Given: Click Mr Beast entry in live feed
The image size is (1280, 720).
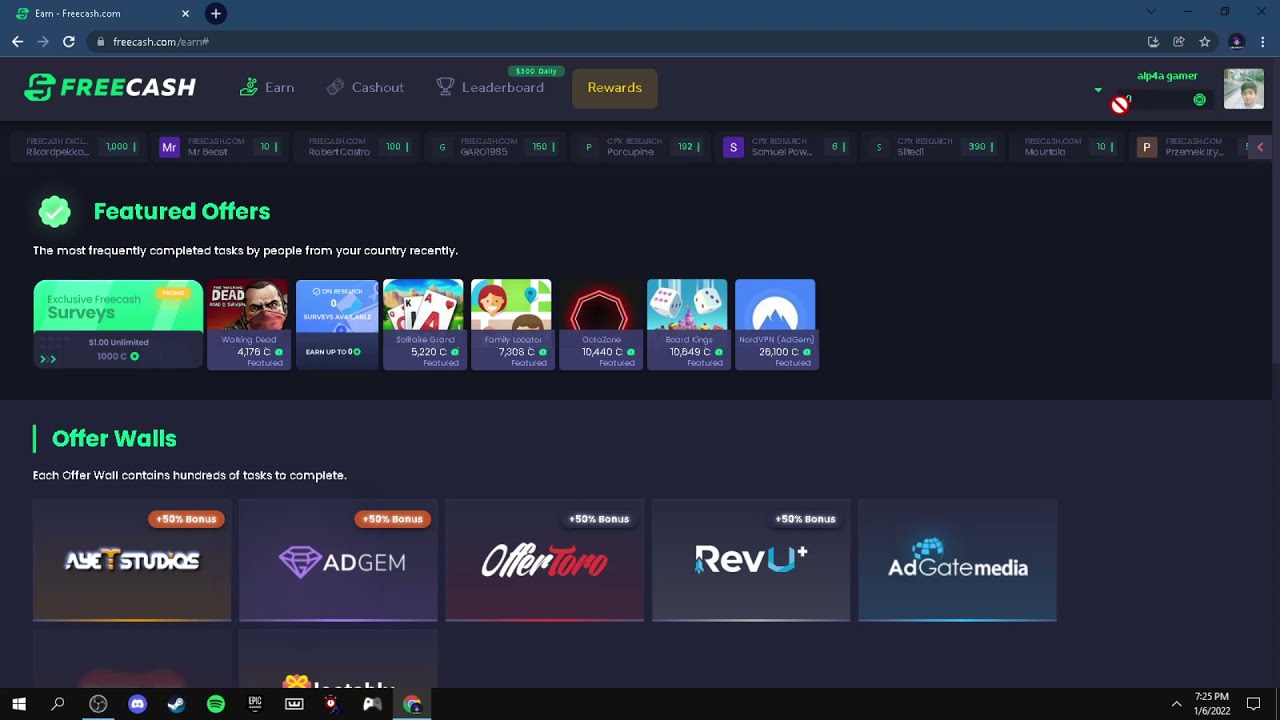Looking at the screenshot, I should [x=219, y=147].
